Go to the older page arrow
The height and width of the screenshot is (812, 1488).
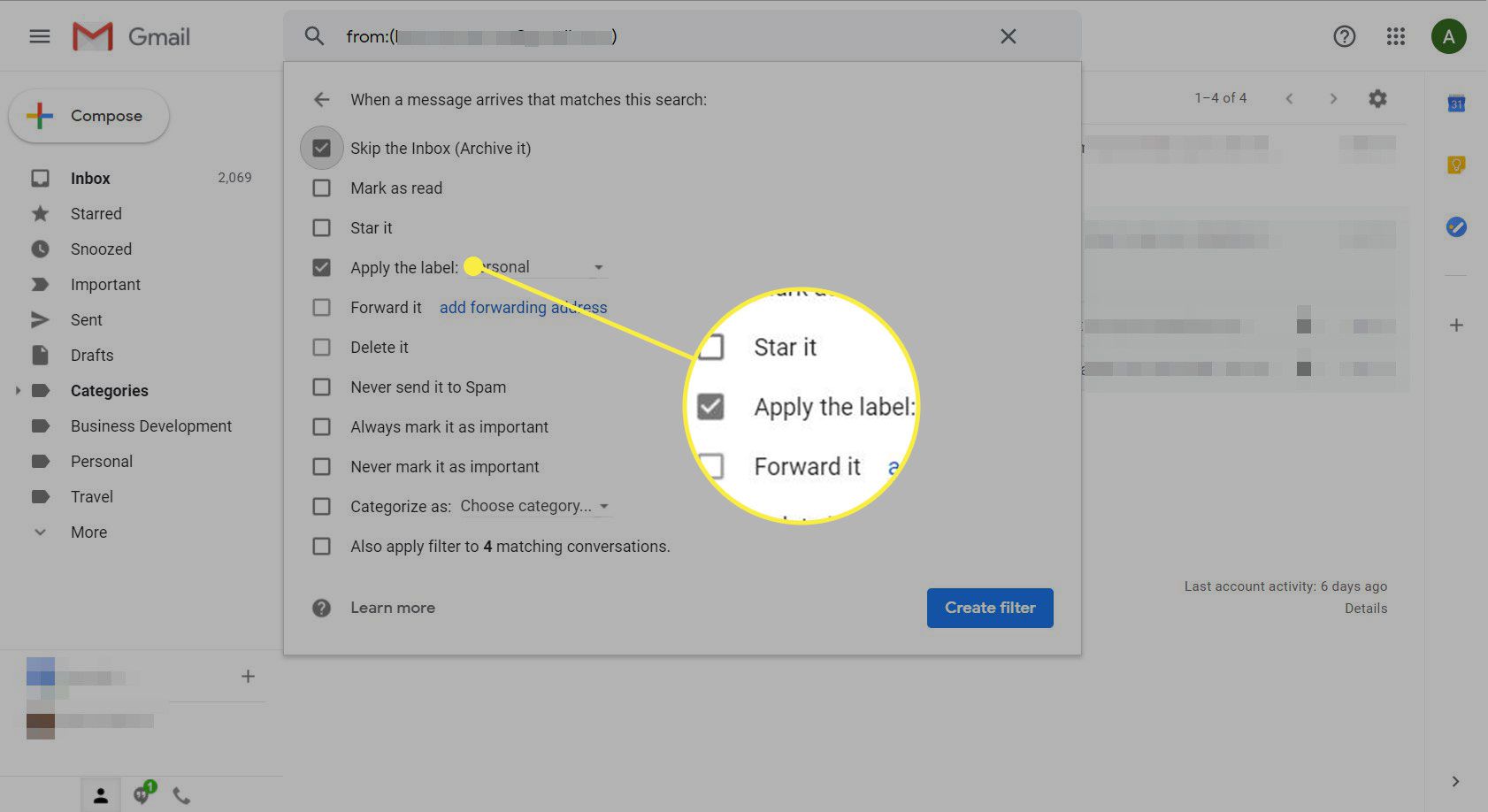coord(1333,98)
